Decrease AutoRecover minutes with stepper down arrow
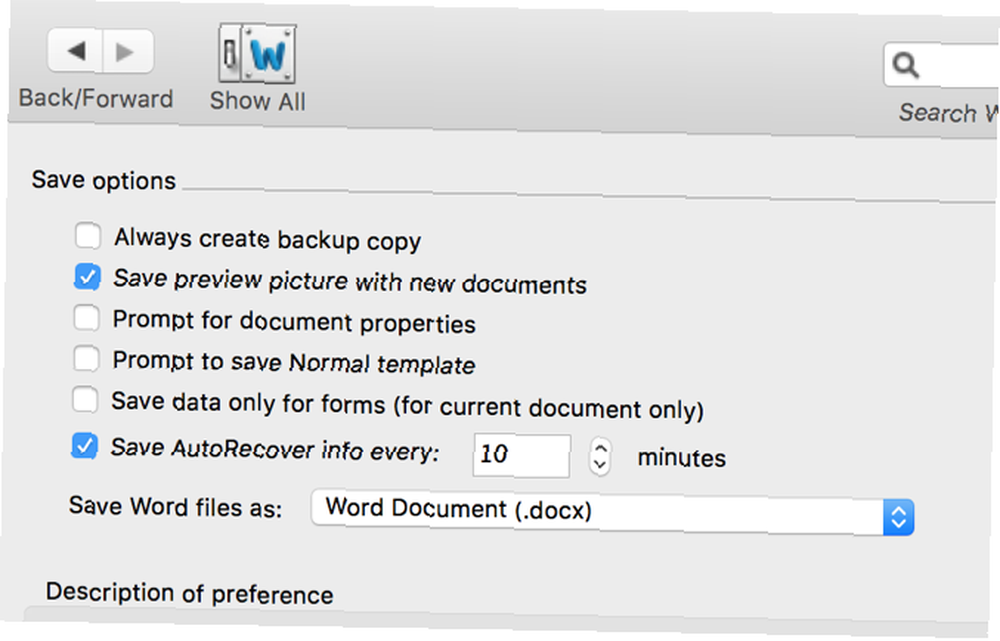This screenshot has height=641, width=1000. click(x=599, y=466)
